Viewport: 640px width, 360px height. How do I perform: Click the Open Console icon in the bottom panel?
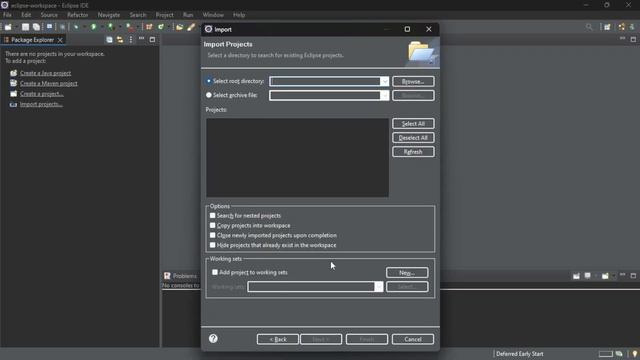pyautogui.click(x=605, y=276)
